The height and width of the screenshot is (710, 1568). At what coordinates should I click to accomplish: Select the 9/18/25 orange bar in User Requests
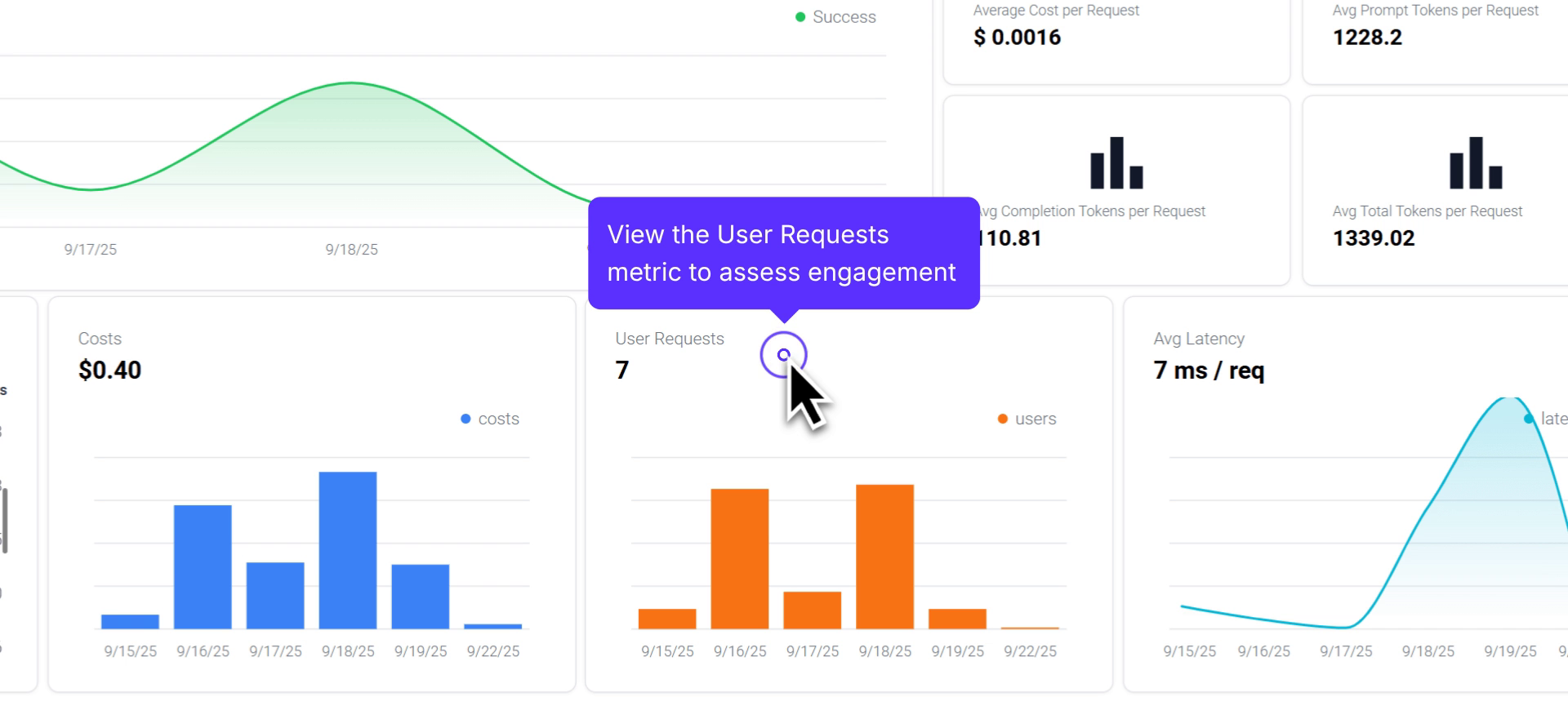tap(884, 557)
